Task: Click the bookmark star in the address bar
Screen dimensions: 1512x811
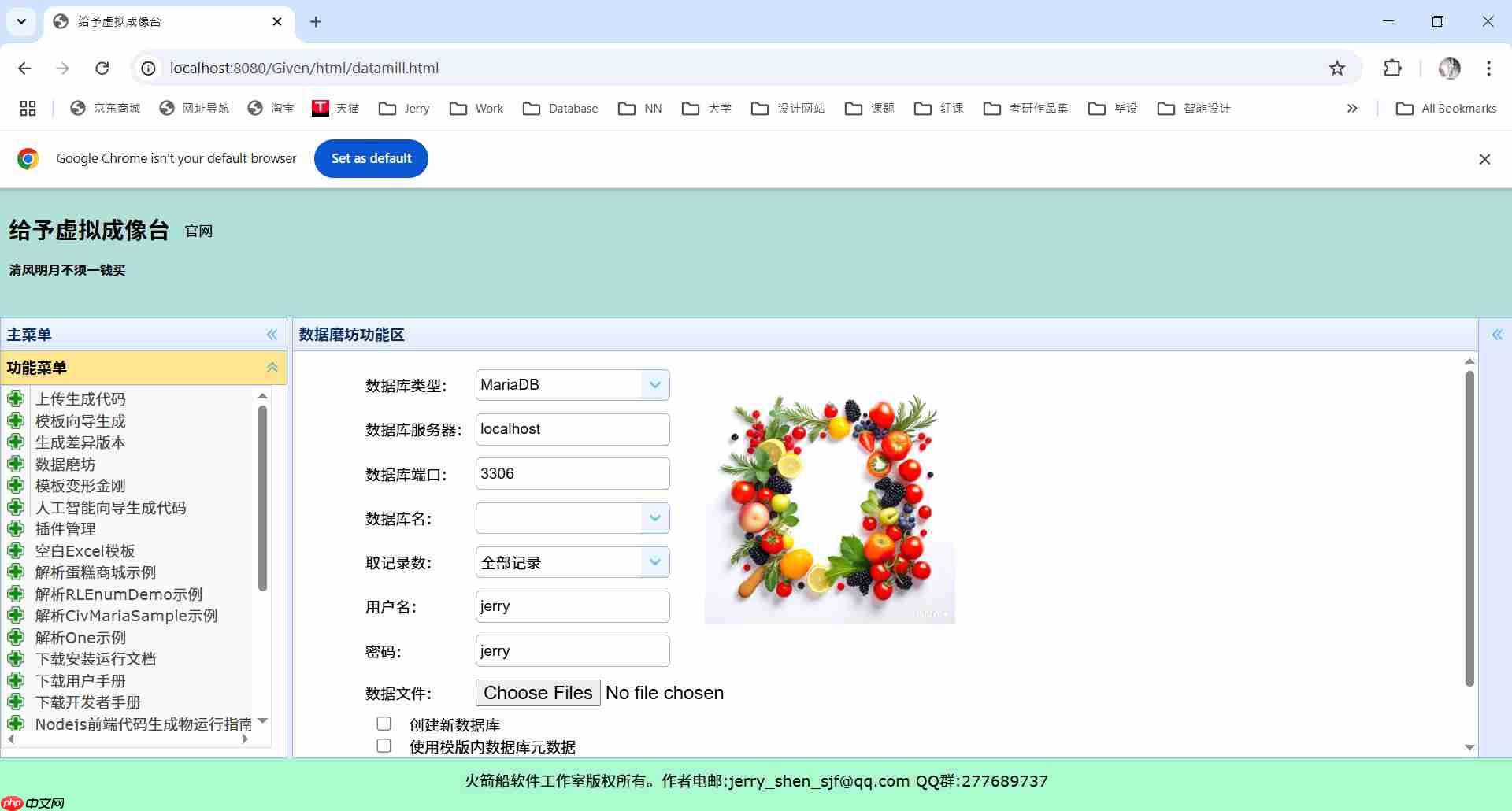Action: point(1337,68)
